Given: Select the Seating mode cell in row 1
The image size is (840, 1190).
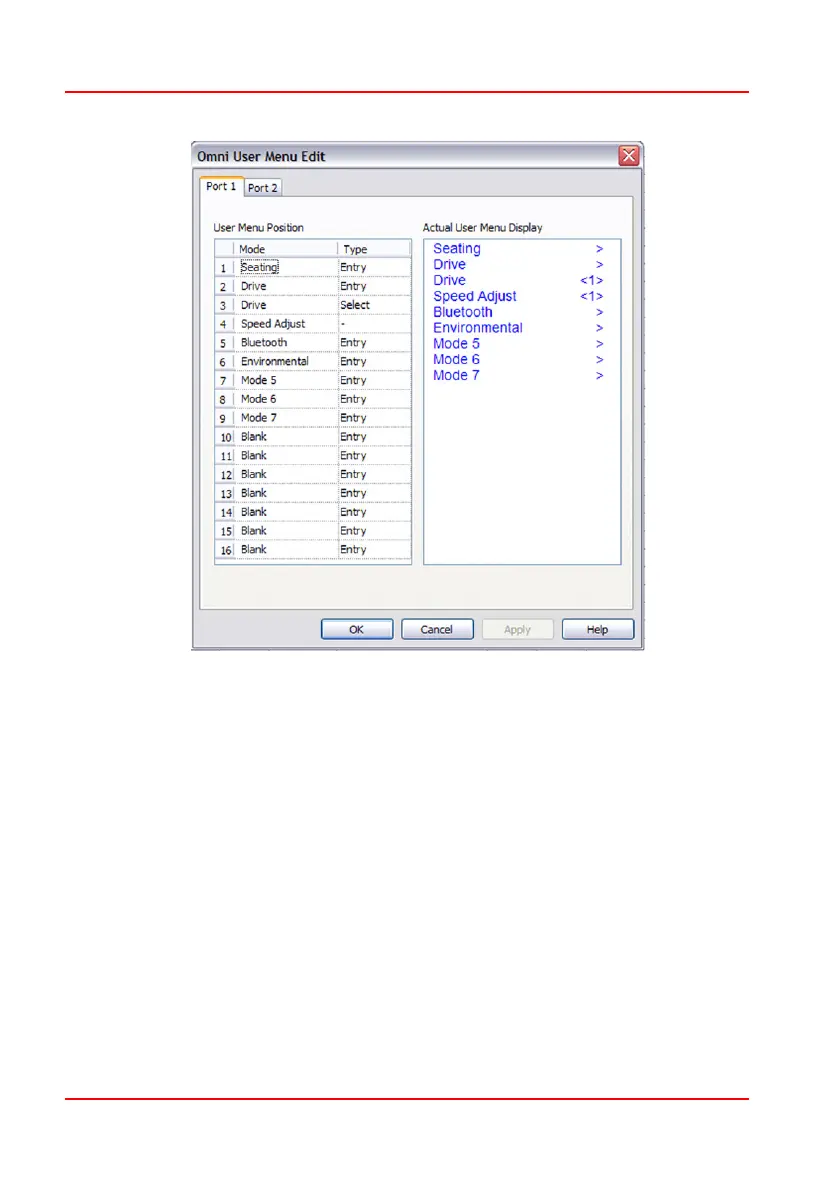Looking at the screenshot, I should click(285, 267).
